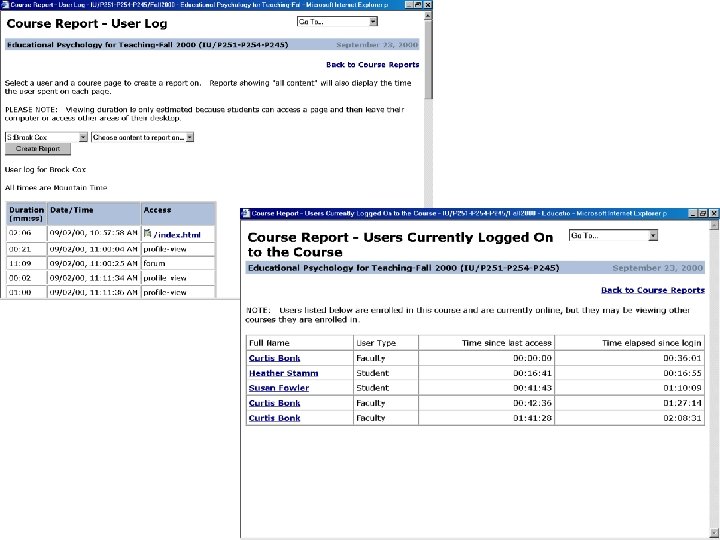
Task: Click the 09/02/00, 10:57:58 AM cell
Action: click(94, 233)
